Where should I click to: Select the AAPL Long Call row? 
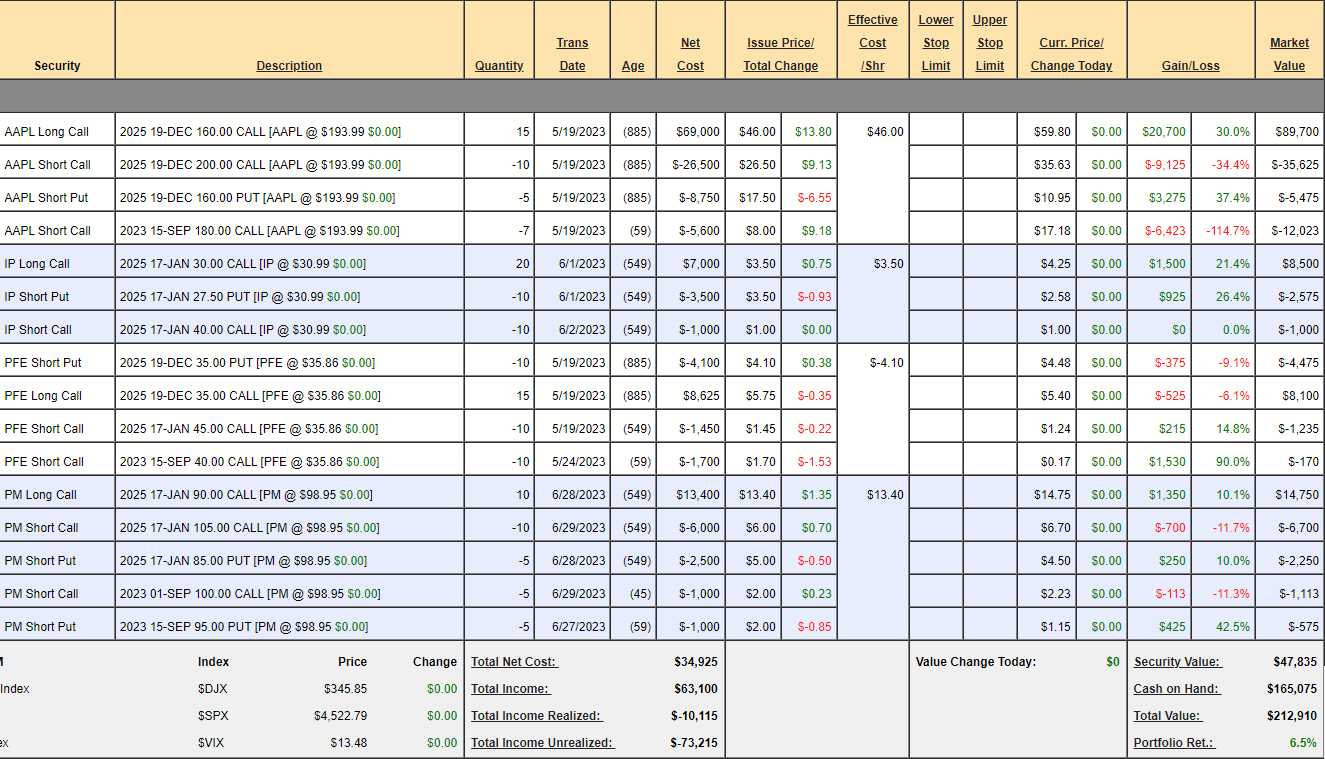pos(47,132)
